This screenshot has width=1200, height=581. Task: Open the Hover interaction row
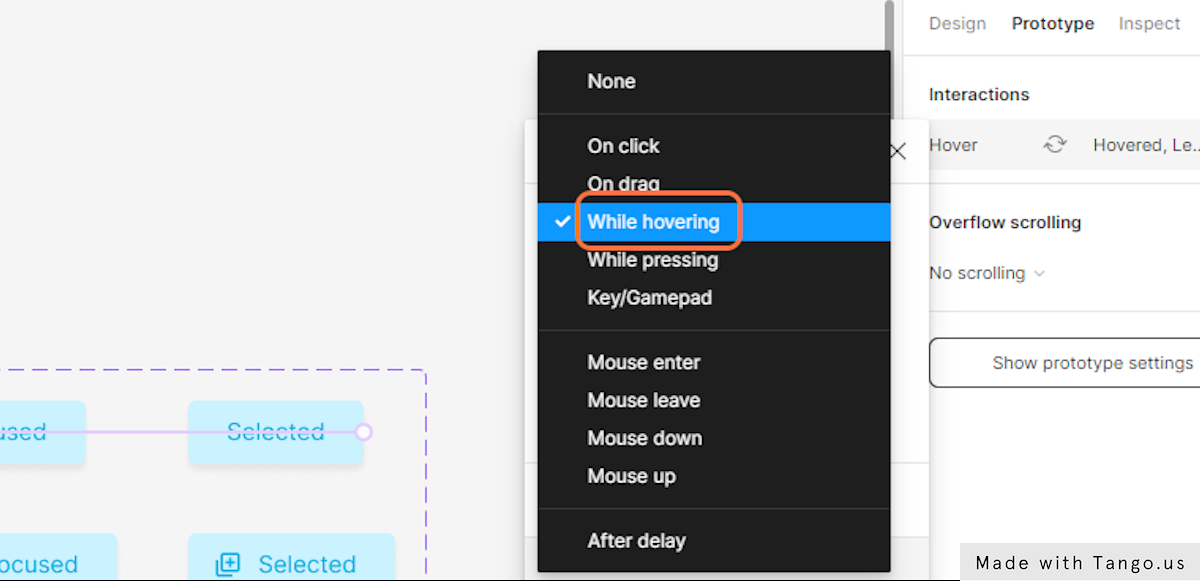click(x=1064, y=145)
